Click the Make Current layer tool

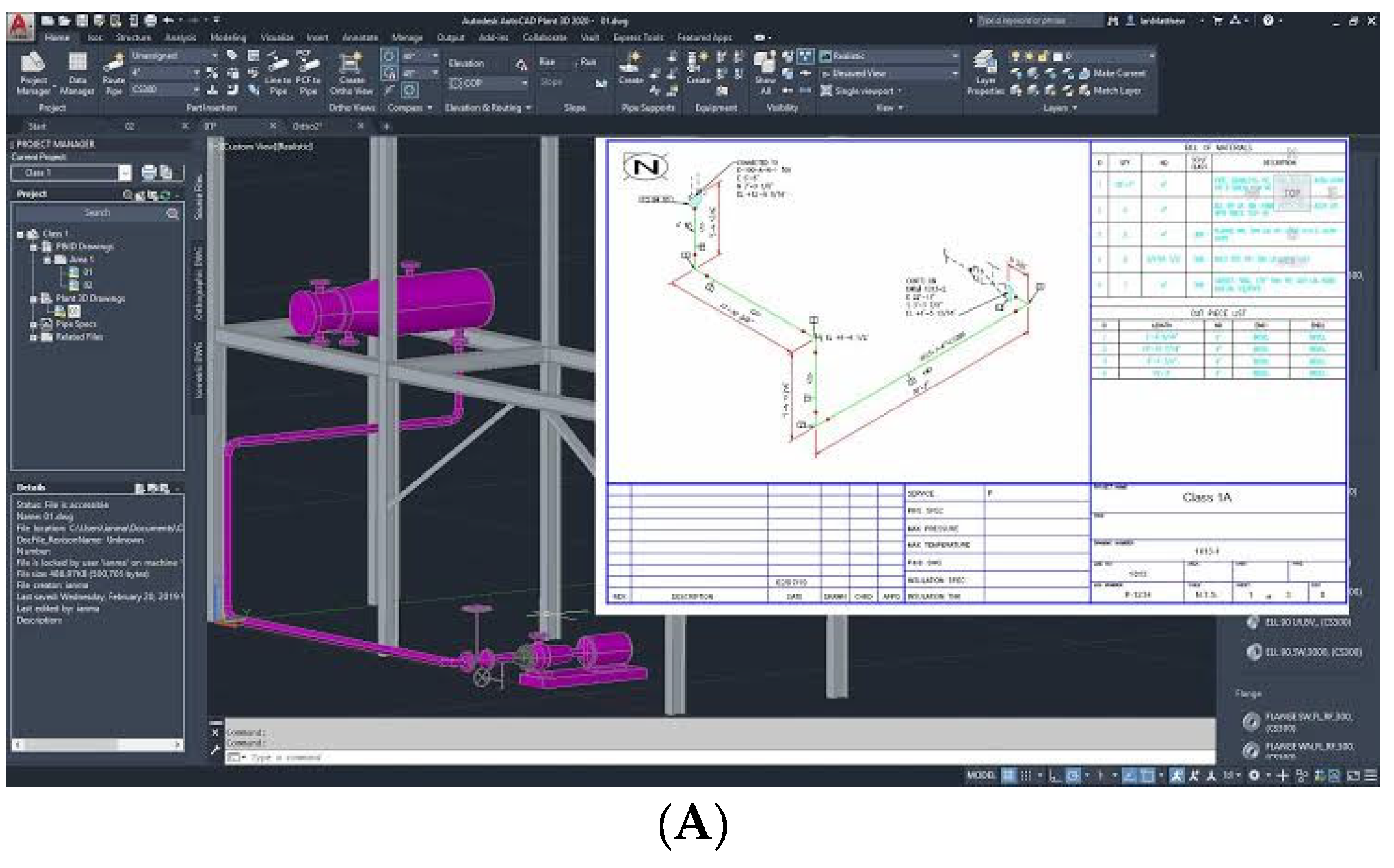[x=1112, y=74]
